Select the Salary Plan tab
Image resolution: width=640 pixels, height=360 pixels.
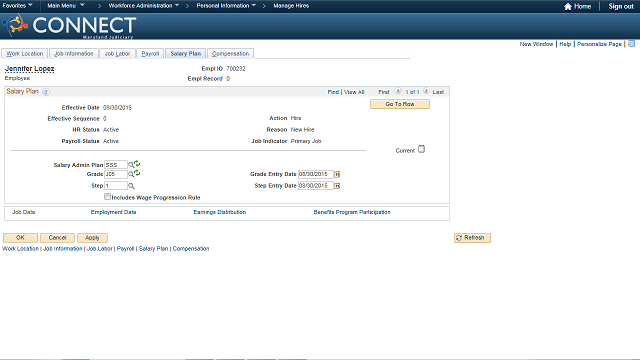click(186, 53)
